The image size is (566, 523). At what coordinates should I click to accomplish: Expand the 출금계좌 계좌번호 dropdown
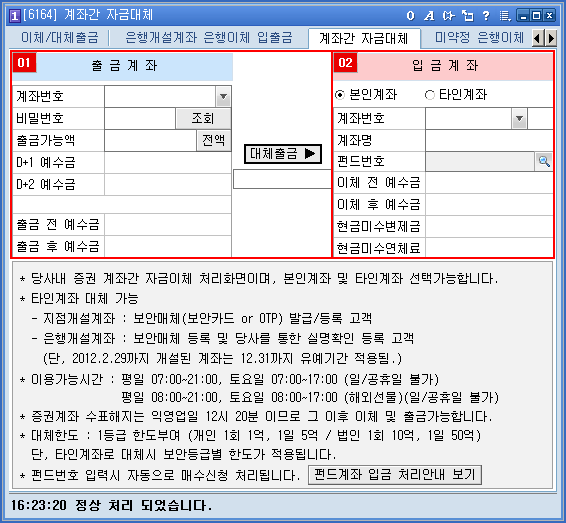[223, 96]
